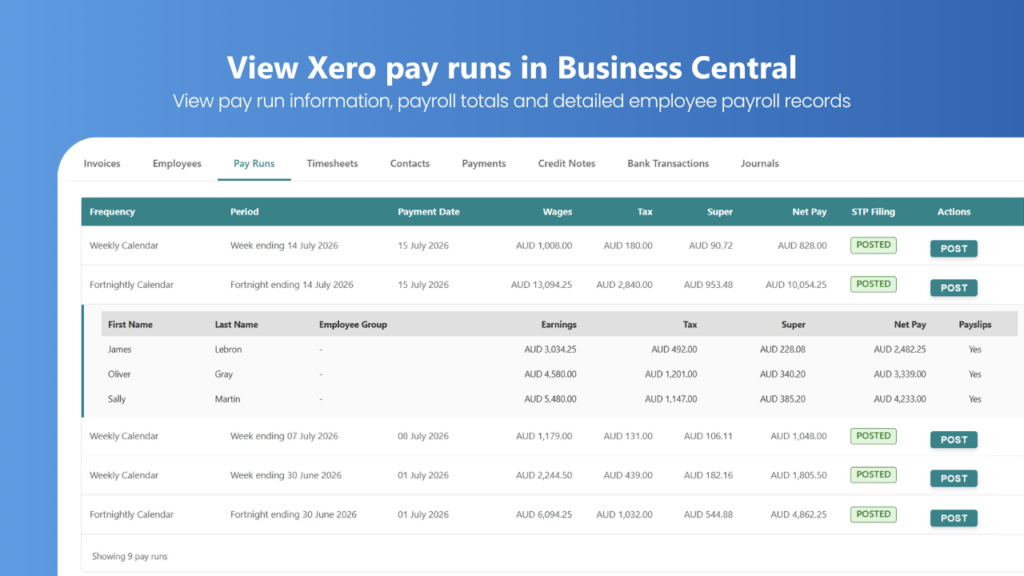Click the Payment Date column header
The image size is (1024, 576).
pos(428,212)
